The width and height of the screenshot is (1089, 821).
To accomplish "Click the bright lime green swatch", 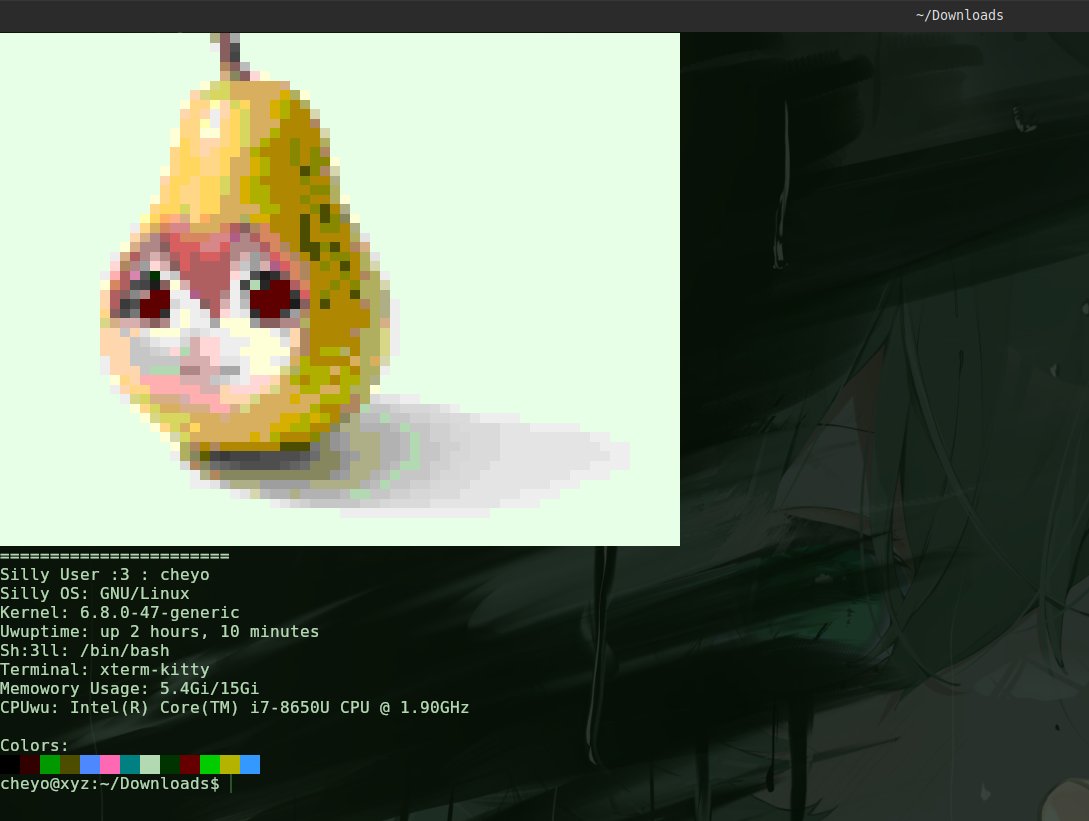I will [x=210, y=765].
